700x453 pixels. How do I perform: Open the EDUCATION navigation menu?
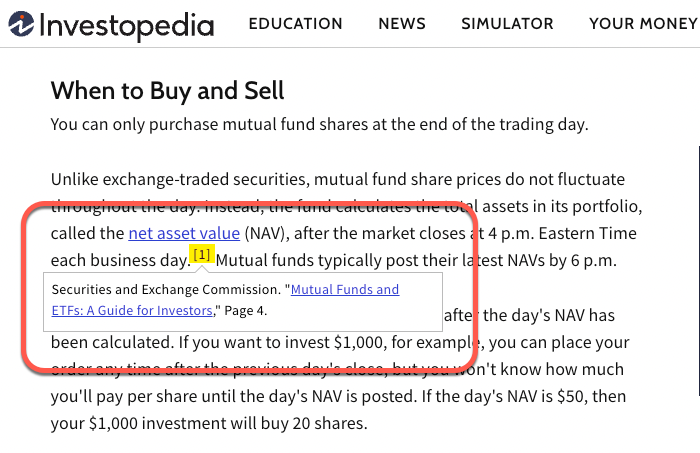296,24
